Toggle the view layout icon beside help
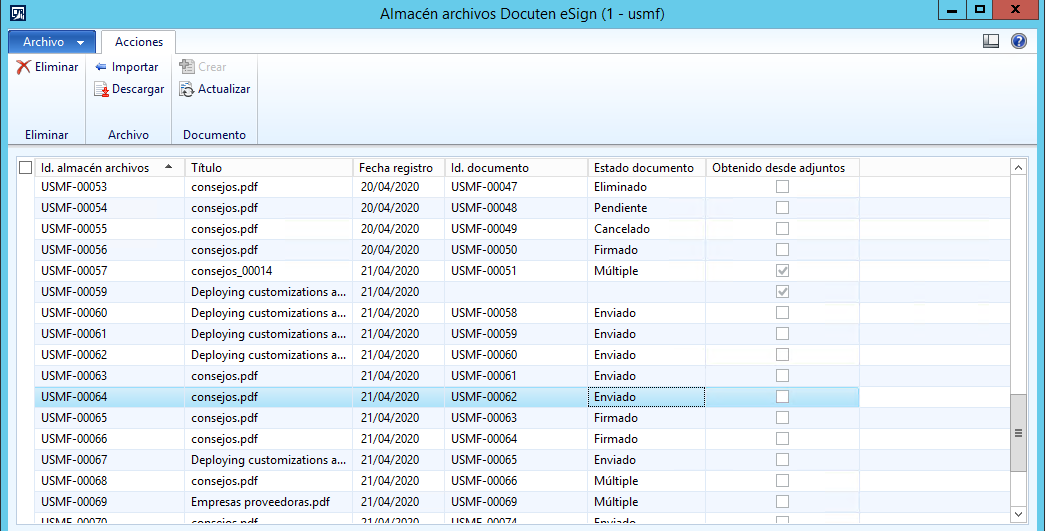Image resolution: width=1046 pixels, height=531 pixels. 991,41
